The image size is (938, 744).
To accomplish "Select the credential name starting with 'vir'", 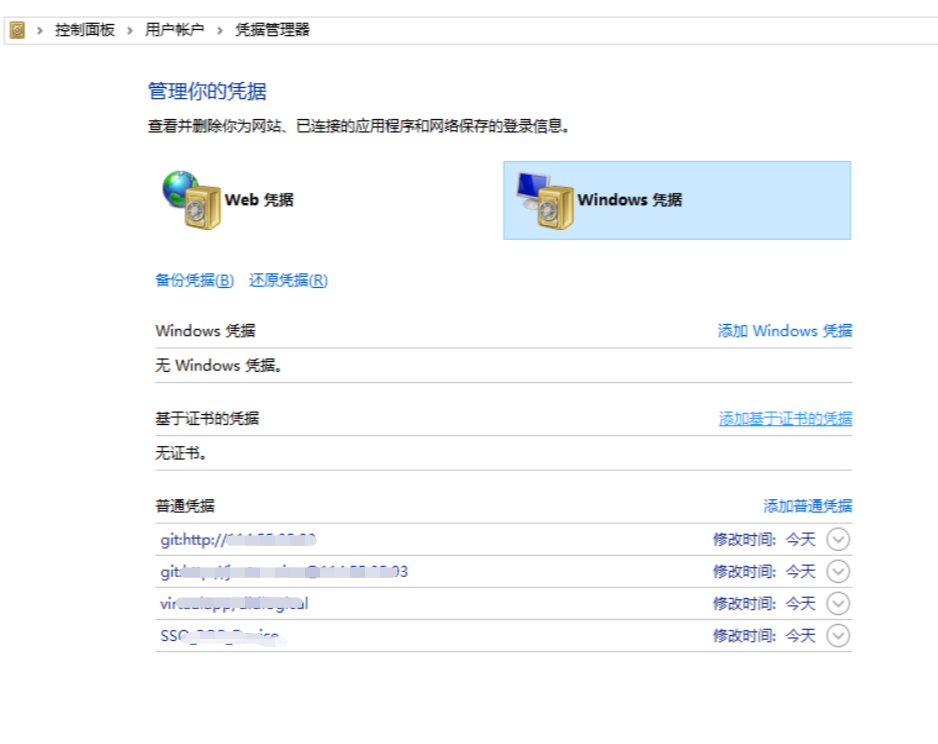I will 234,603.
